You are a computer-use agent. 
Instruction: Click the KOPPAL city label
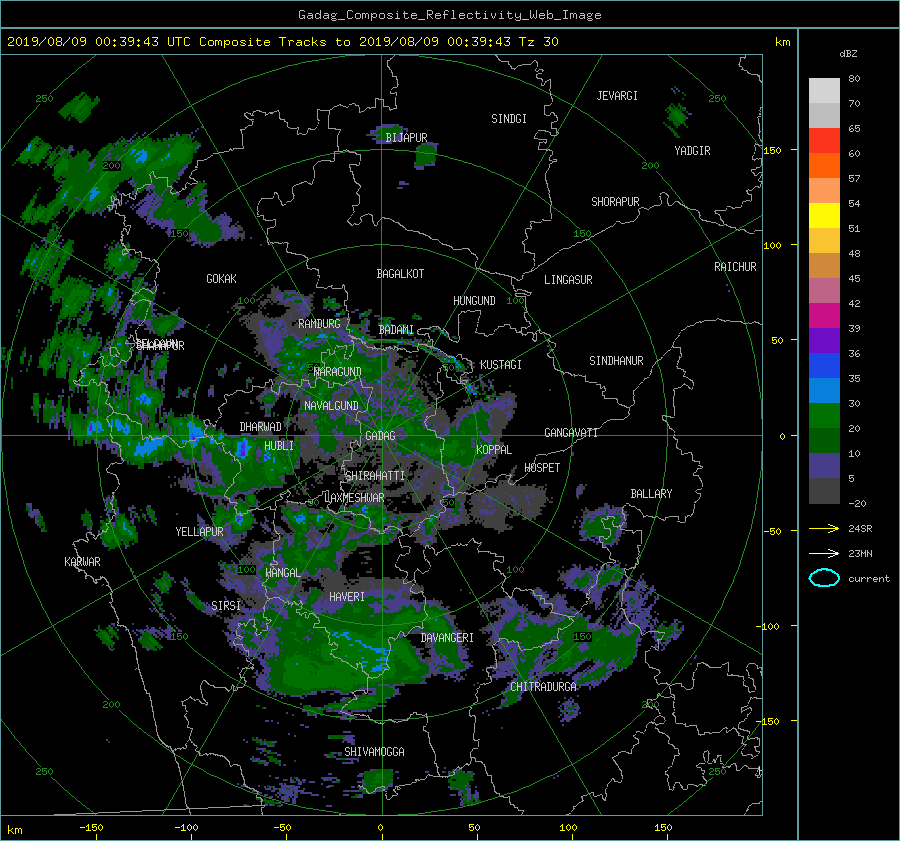pos(494,450)
